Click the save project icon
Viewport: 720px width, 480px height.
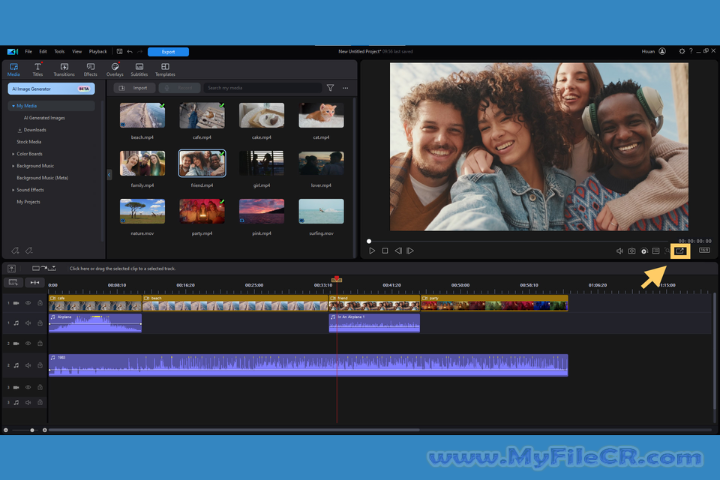click(119, 51)
